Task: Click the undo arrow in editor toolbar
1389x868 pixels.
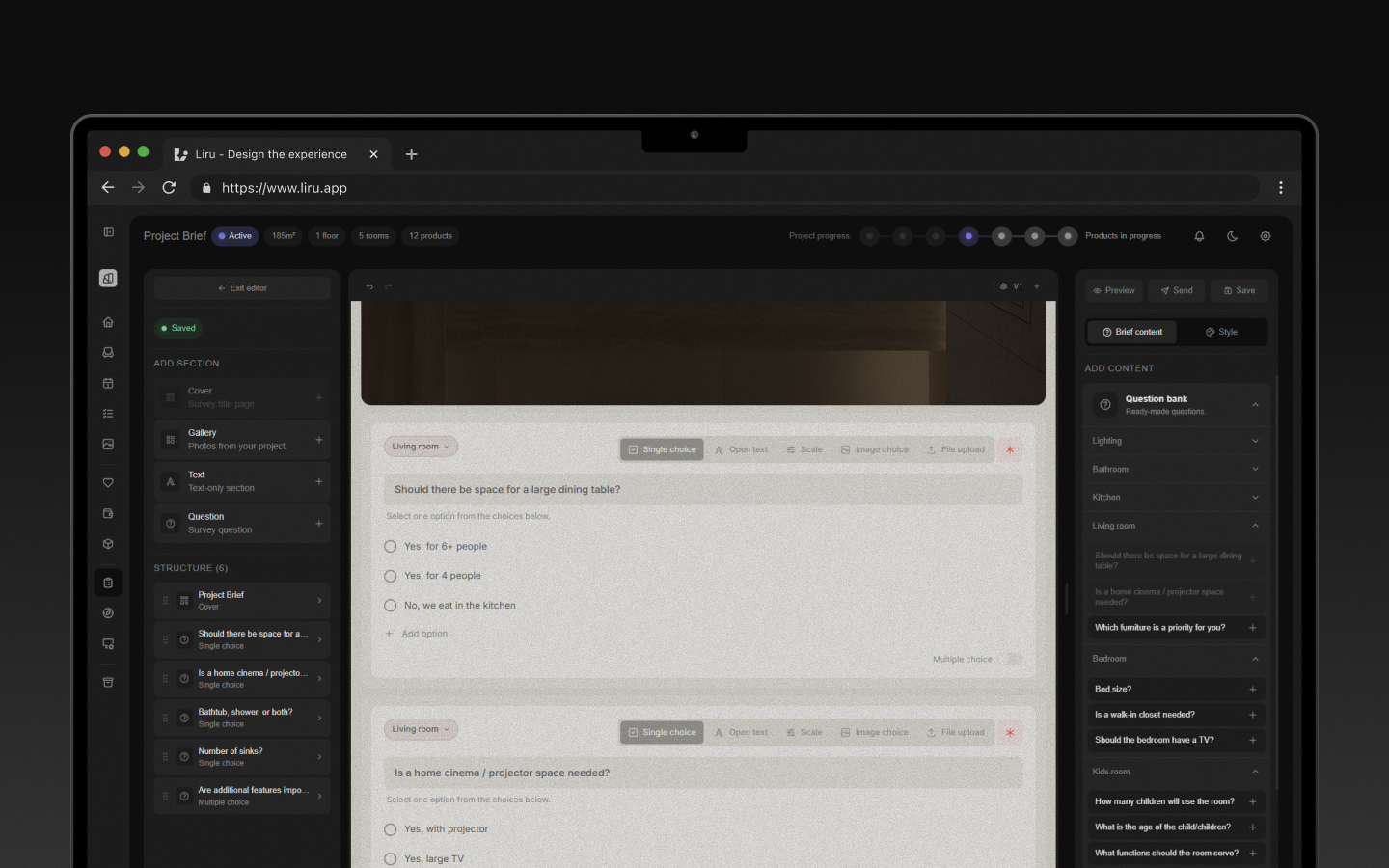Action: pos(369,286)
